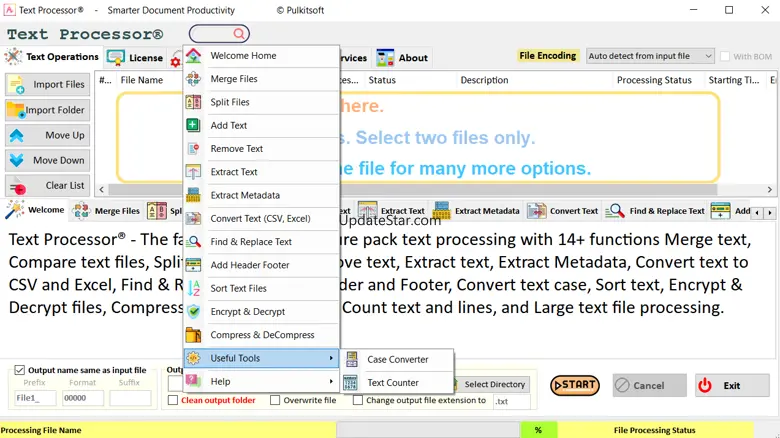This screenshot has height=438, width=780.
Task: Click the Welcome Home house icon
Action: (194, 56)
